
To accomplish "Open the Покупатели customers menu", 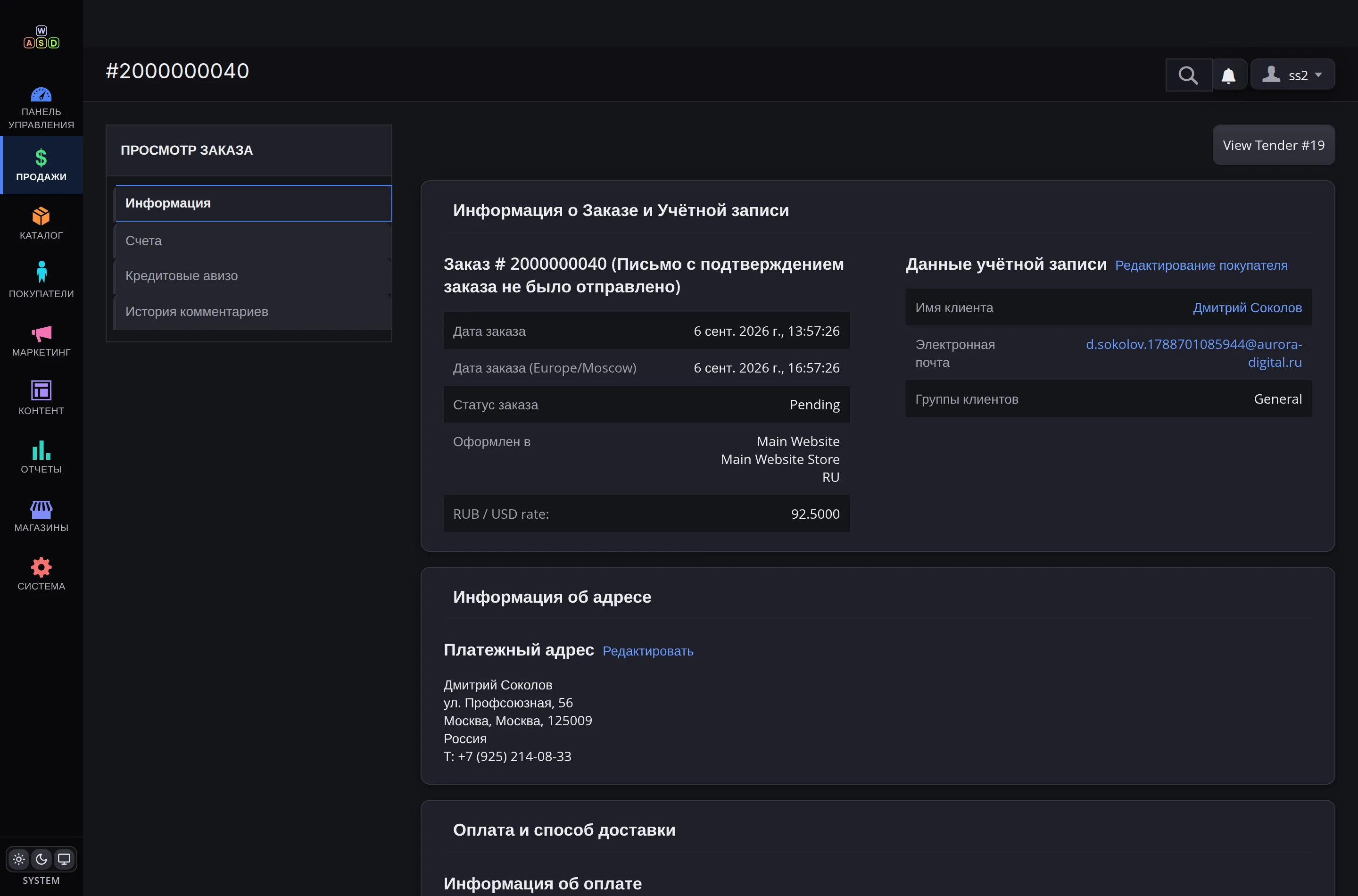I will pyautogui.click(x=41, y=282).
